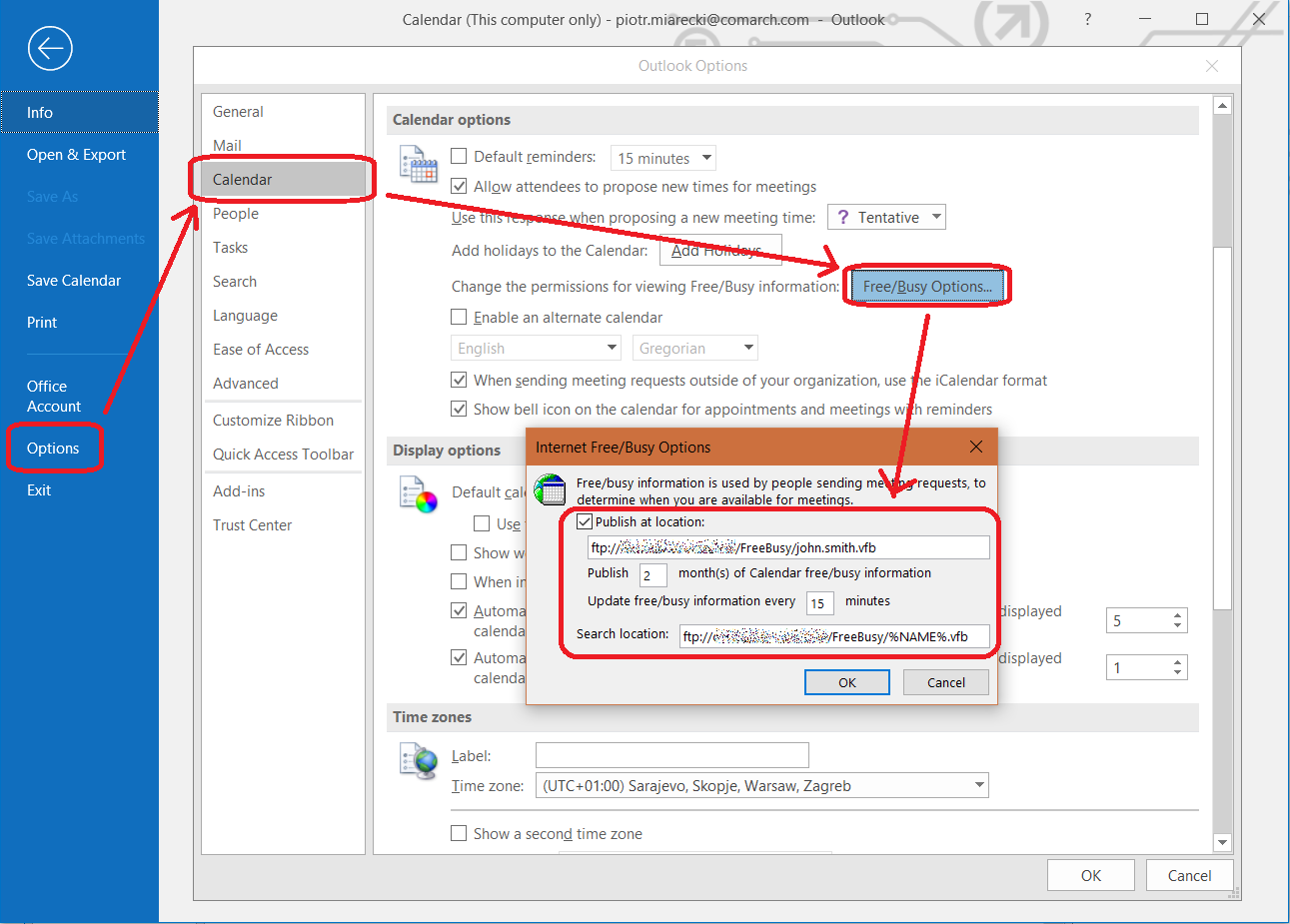
Task: Open Office Account page
Action: coord(79,397)
